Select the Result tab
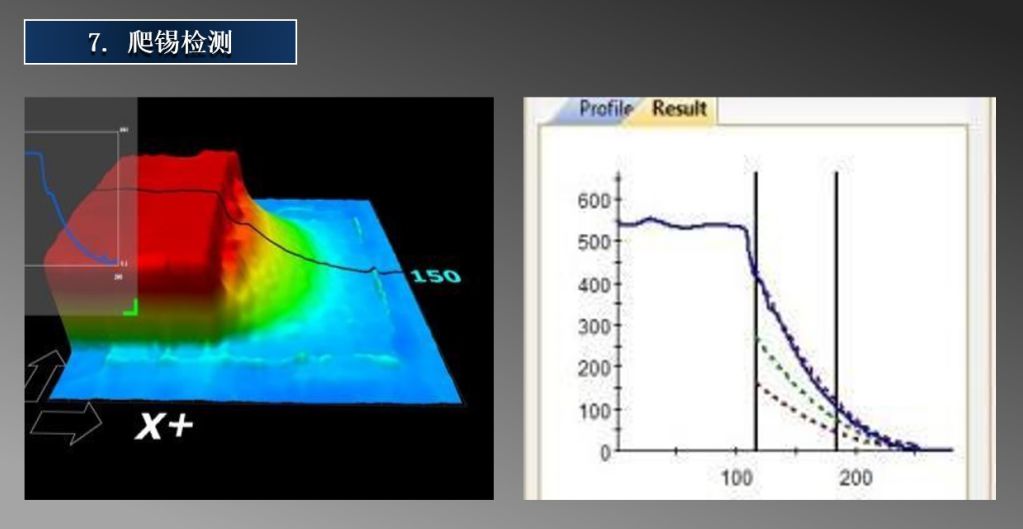Screen dimensions: 1023x529 679,109
